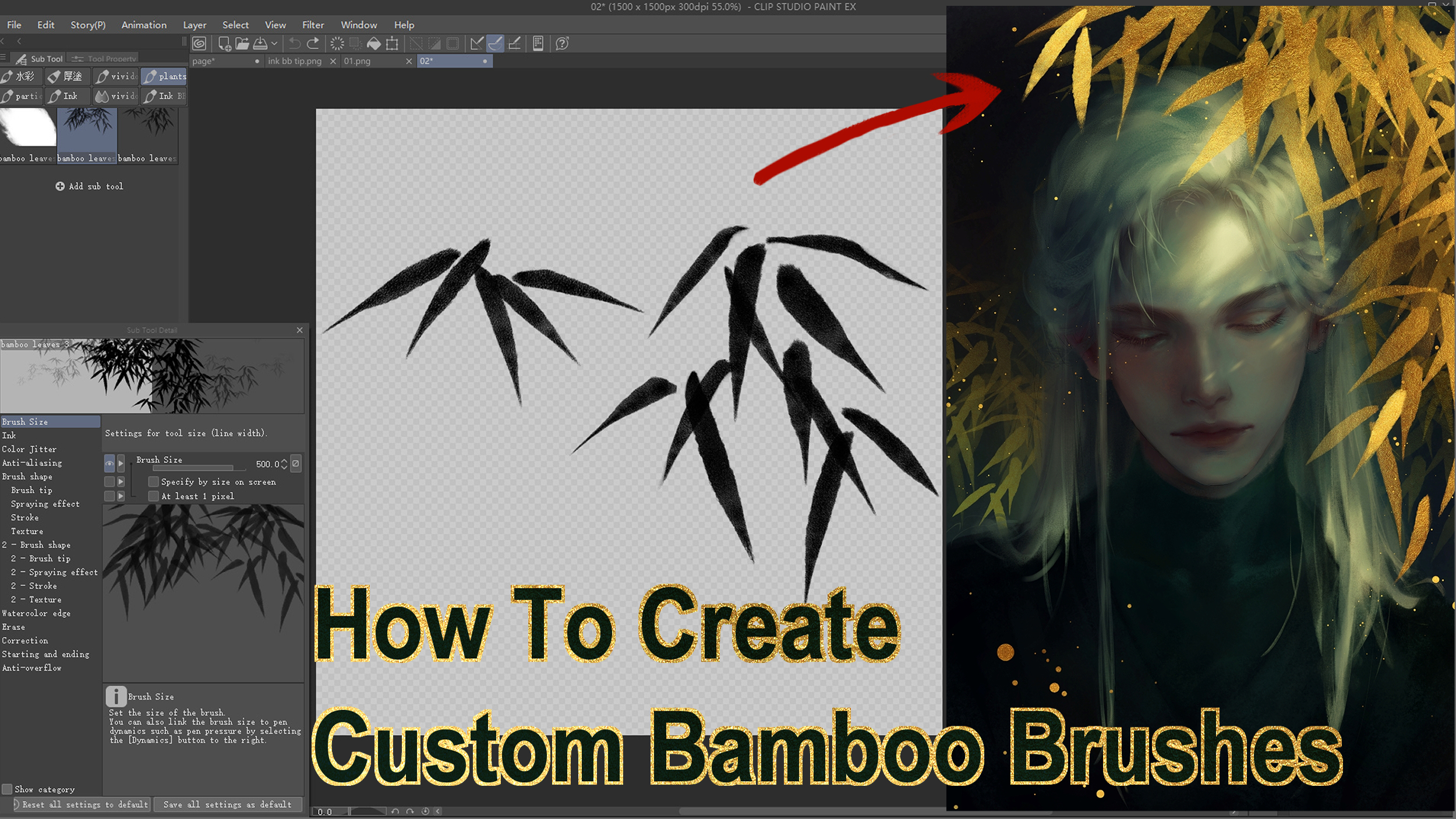
Task: Toggle Snap to Special Ruler icon
Action: 495,44
